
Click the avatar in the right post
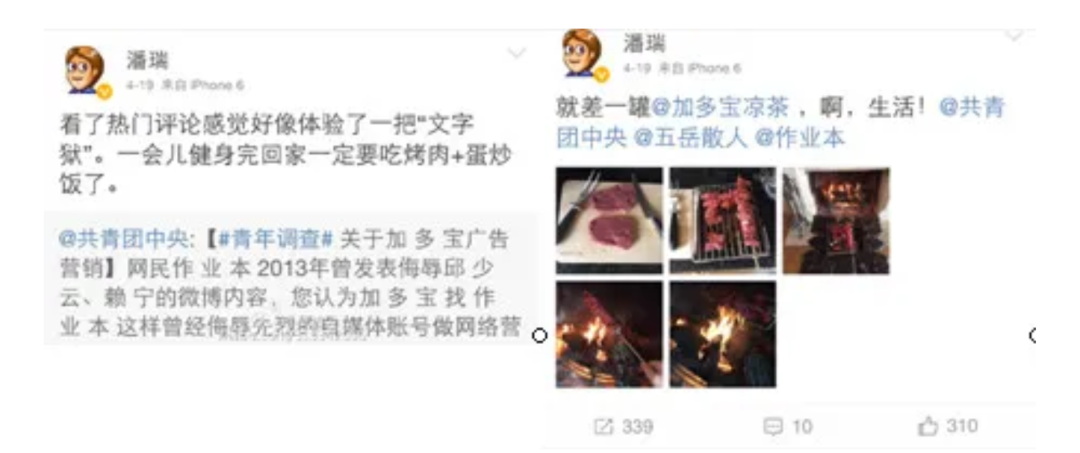pyautogui.click(x=583, y=54)
